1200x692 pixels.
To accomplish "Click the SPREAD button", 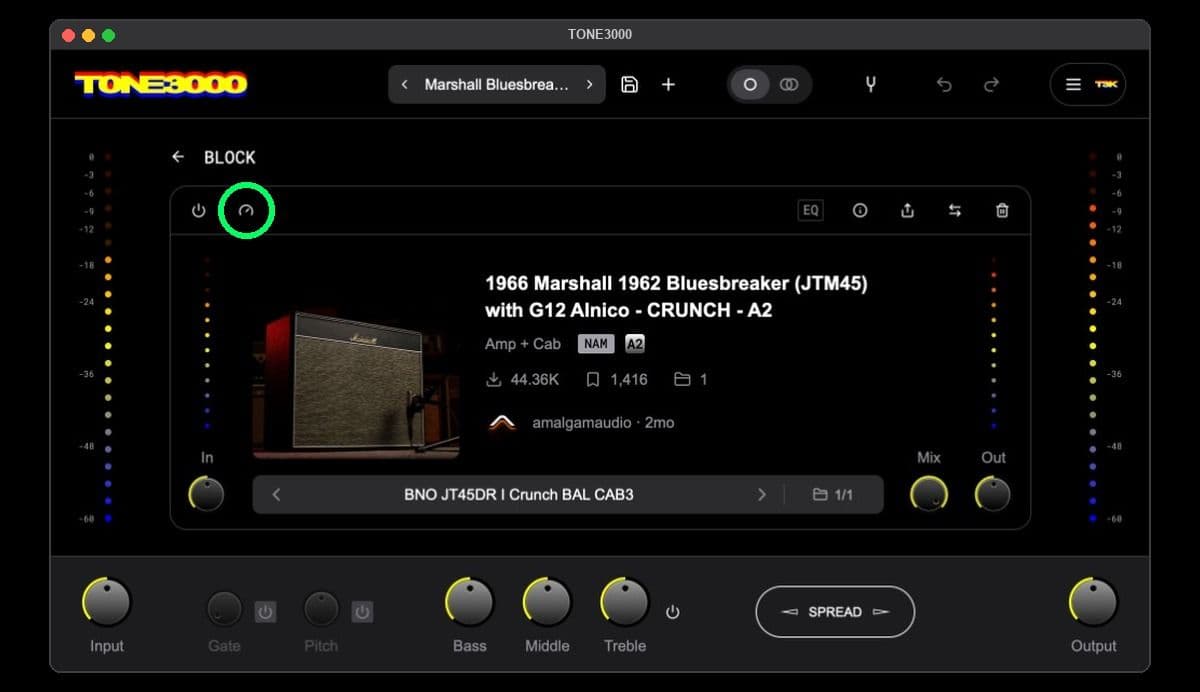I will pyautogui.click(x=835, y=611).
